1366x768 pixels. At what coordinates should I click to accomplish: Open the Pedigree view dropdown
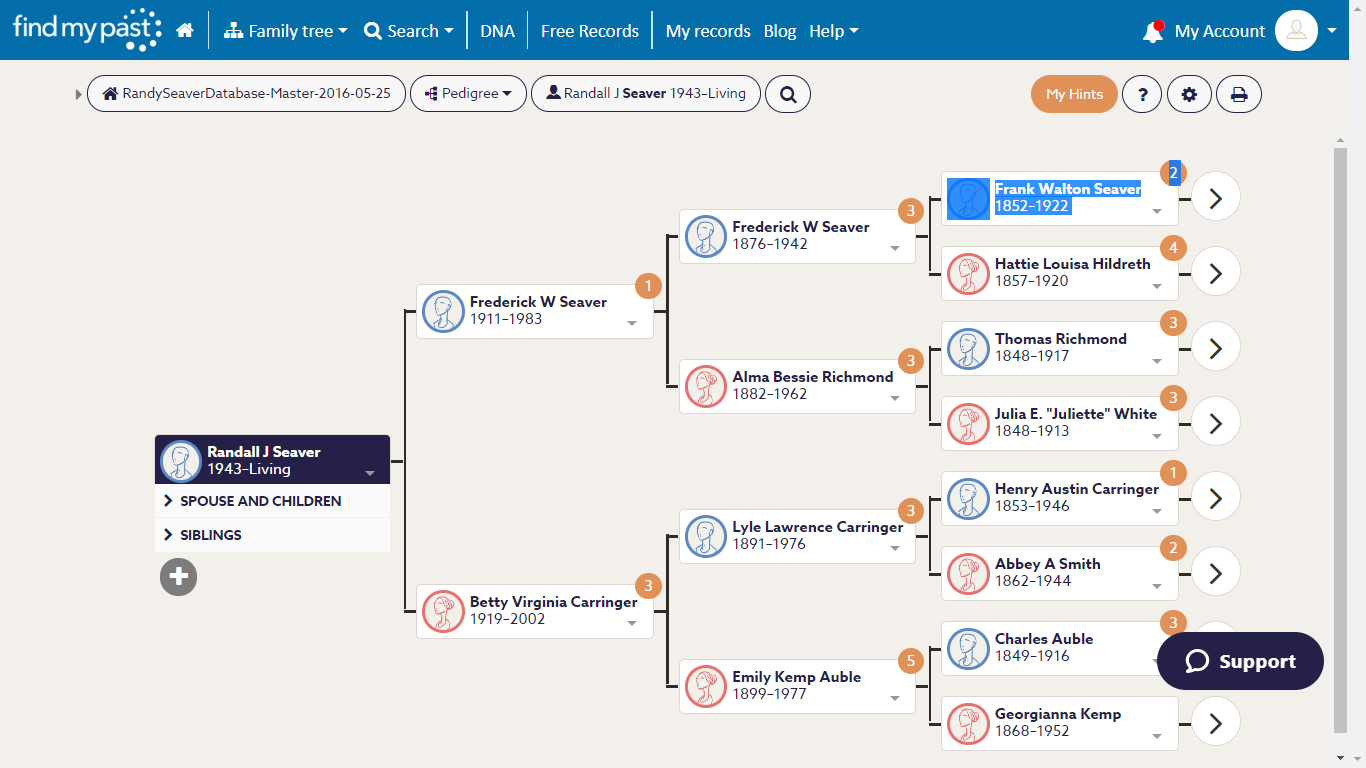(x=468, y=93)
